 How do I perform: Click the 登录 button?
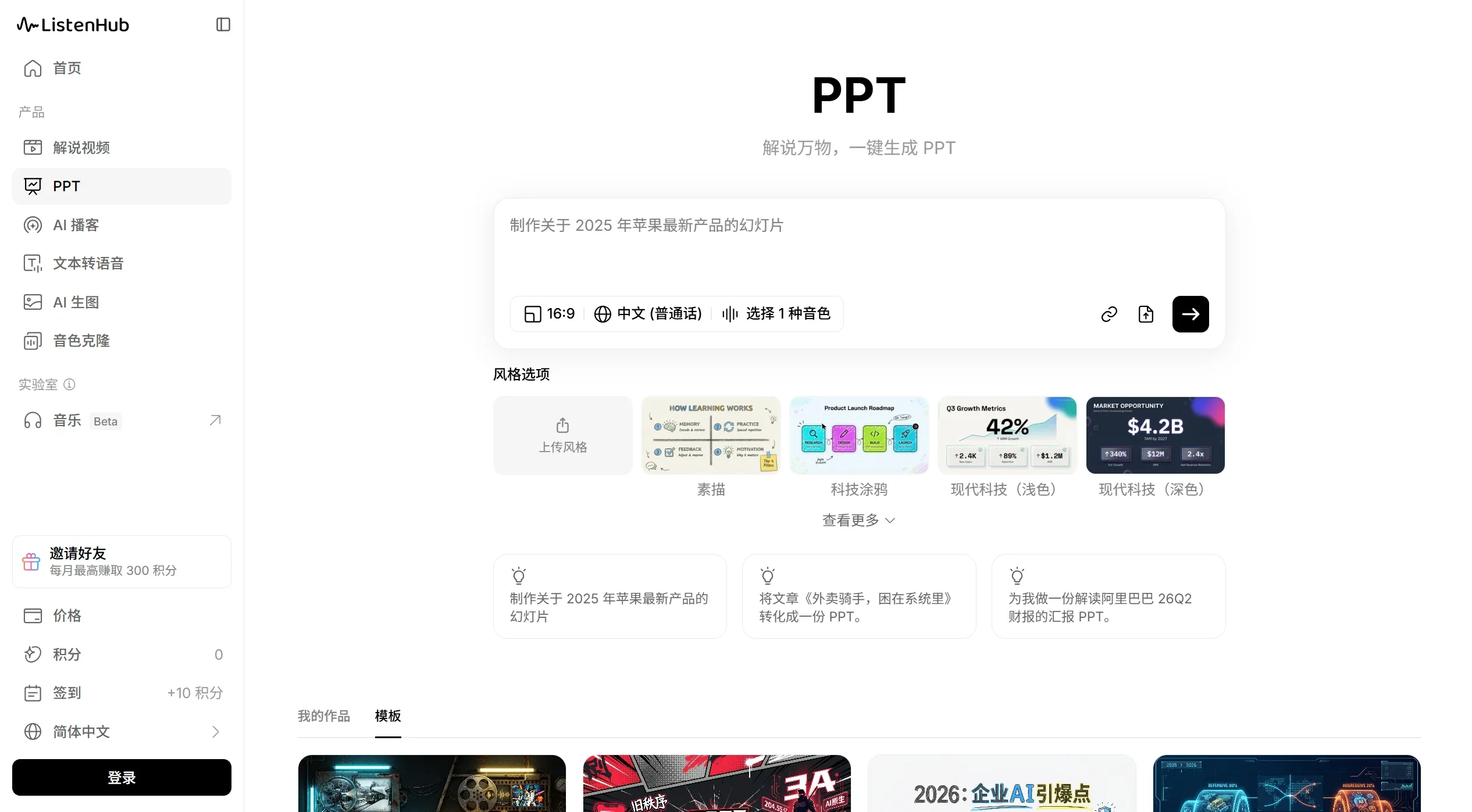click(121, 777)
